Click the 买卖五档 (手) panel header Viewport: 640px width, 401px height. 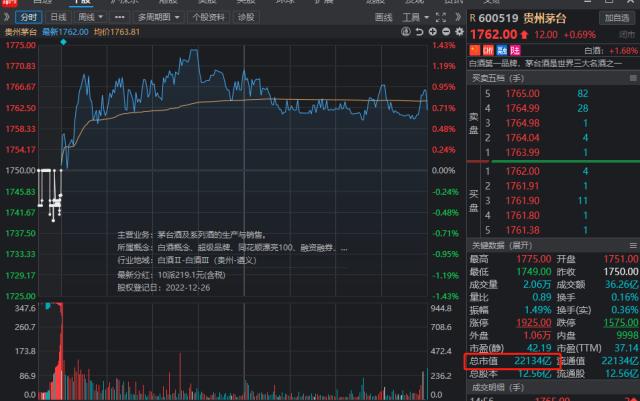point(498,78)
